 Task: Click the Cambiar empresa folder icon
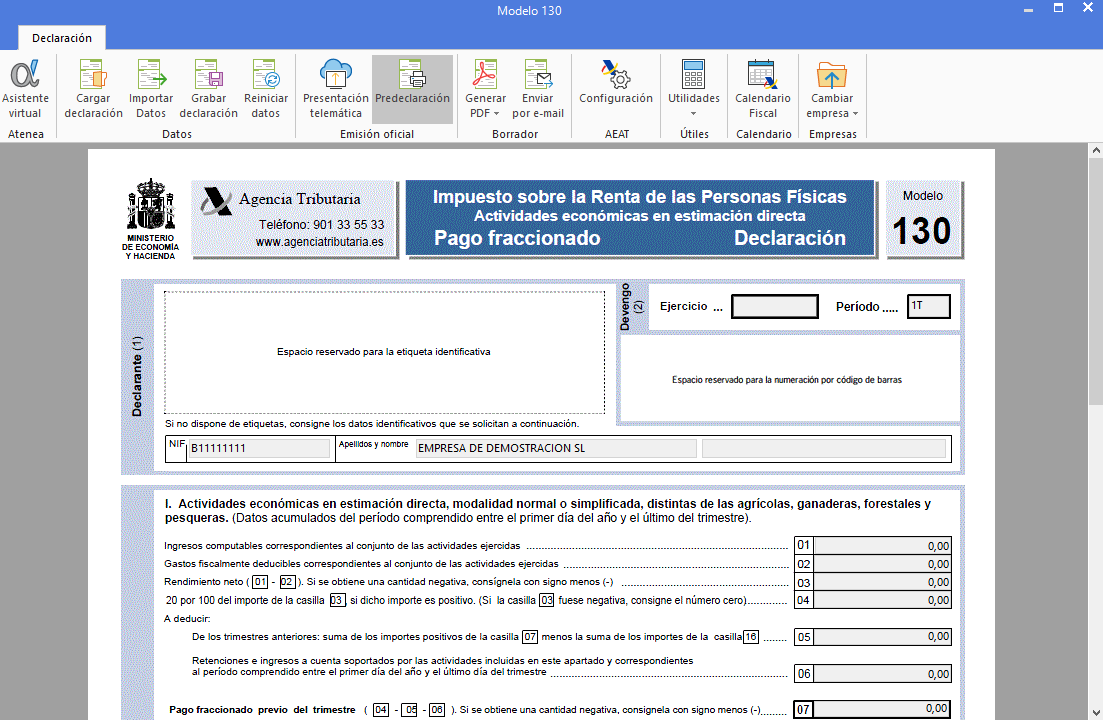832,73
